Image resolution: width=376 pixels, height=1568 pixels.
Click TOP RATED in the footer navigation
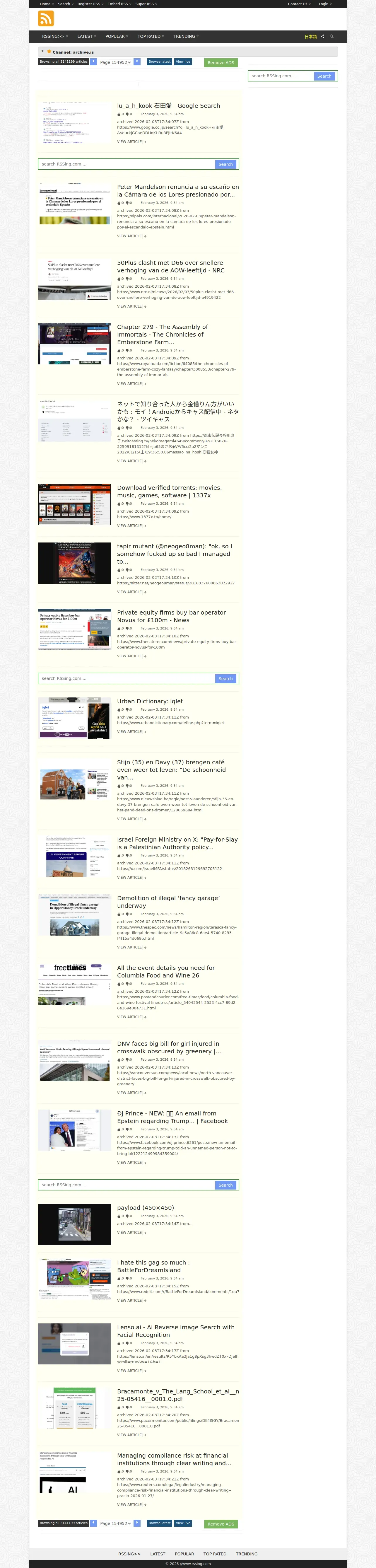point(215,1554)
